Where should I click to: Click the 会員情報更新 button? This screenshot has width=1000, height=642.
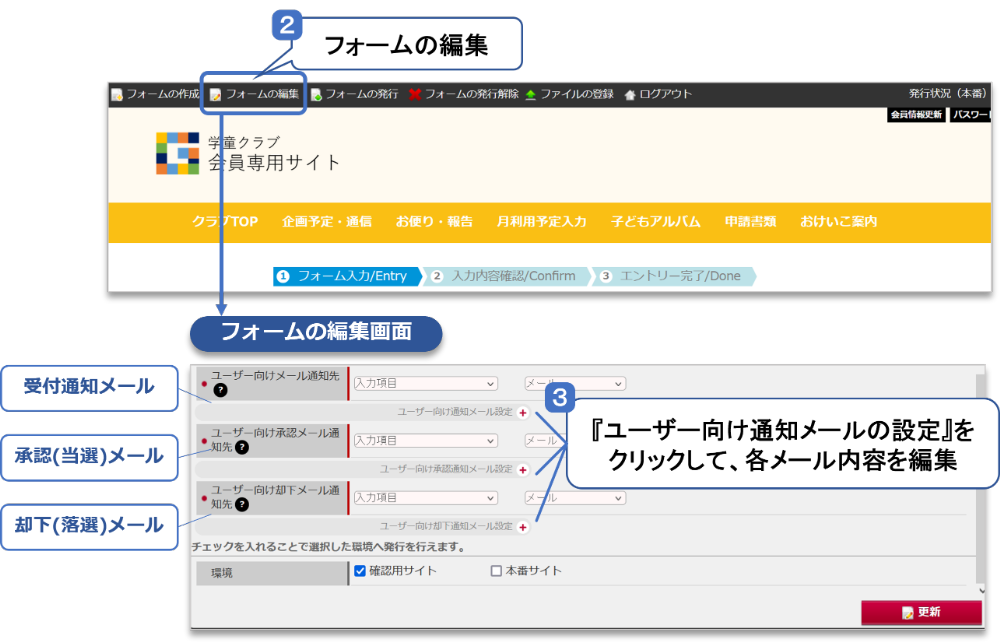(916, 115)
